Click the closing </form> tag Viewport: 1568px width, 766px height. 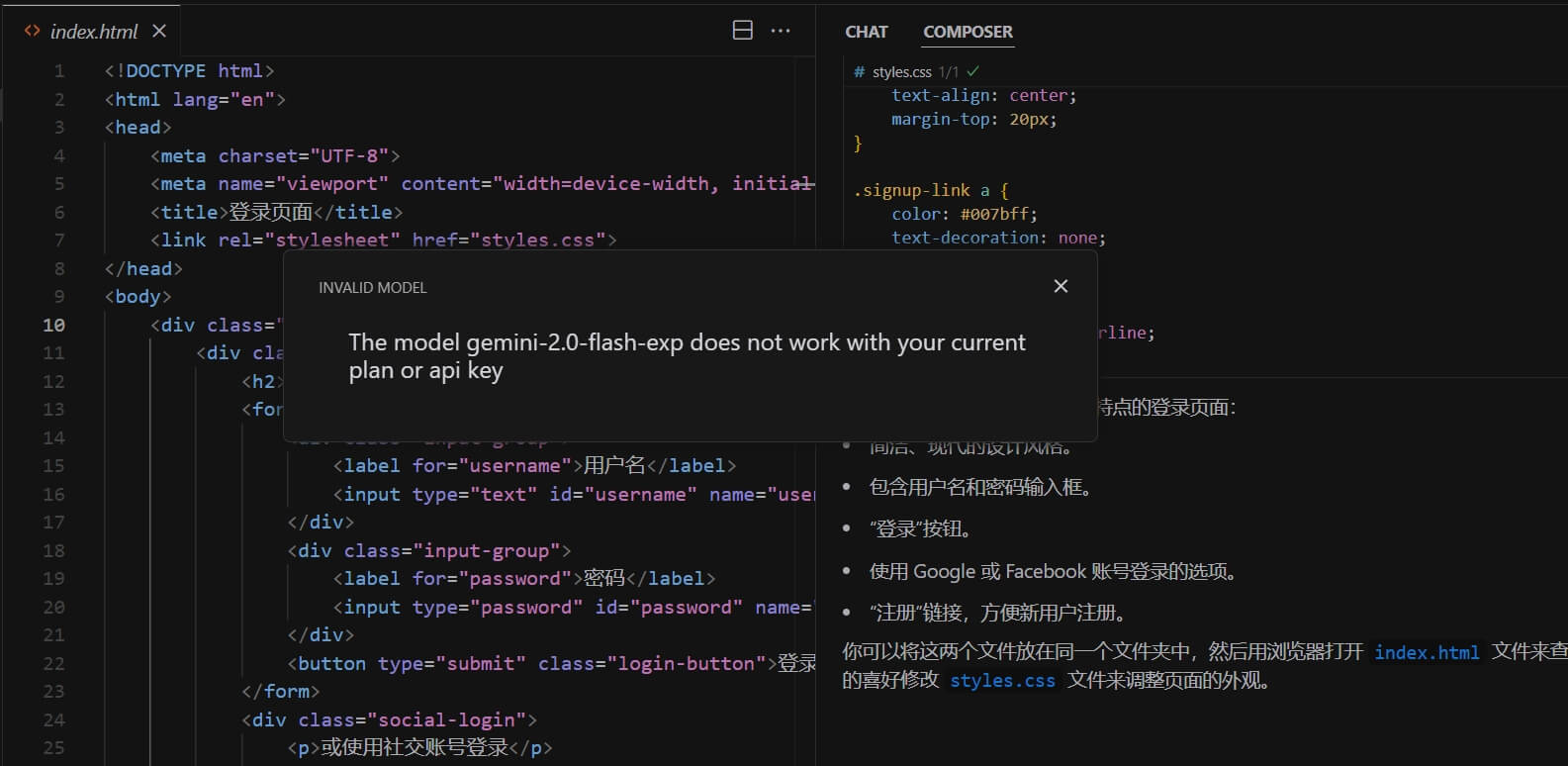click(281, 691)
